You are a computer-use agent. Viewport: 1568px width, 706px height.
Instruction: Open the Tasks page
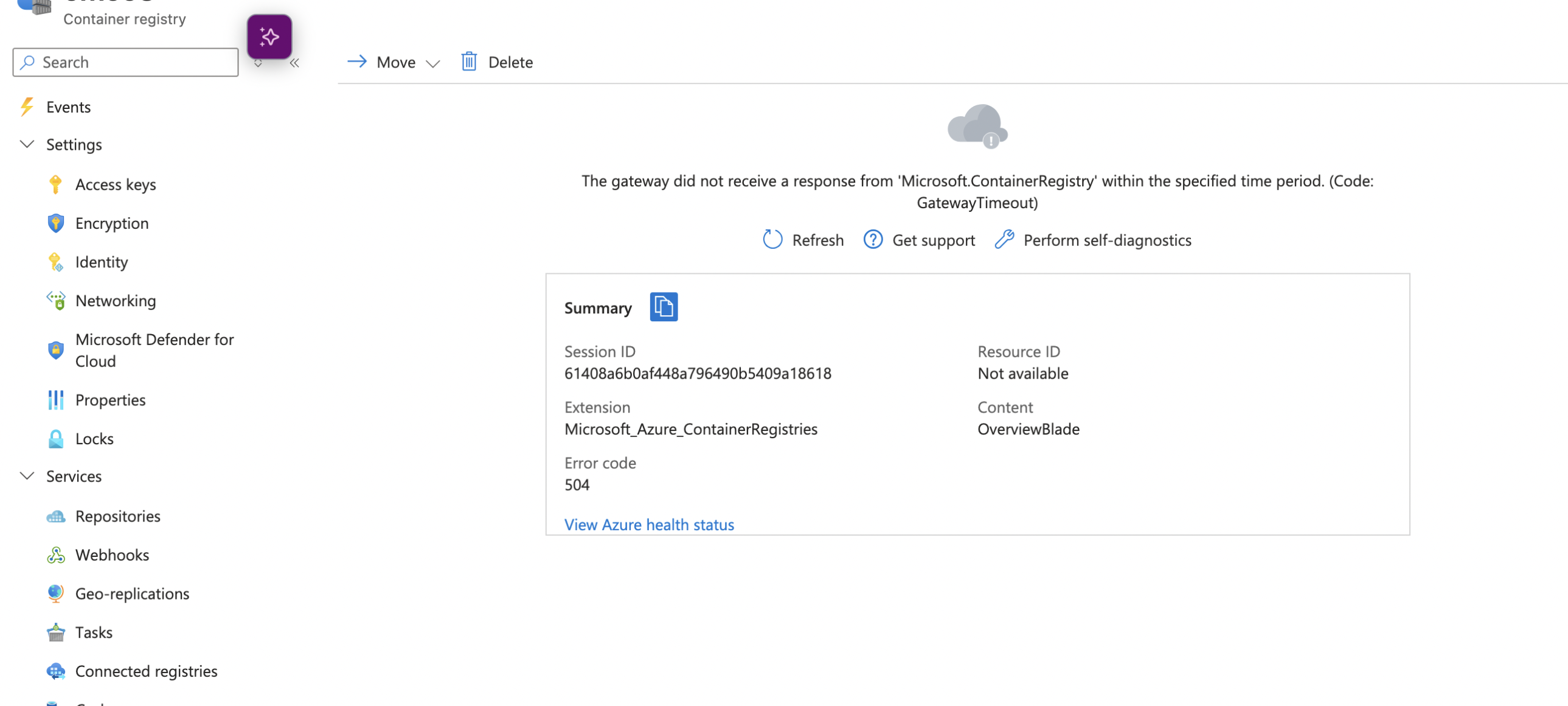click(x=94, y=632)
